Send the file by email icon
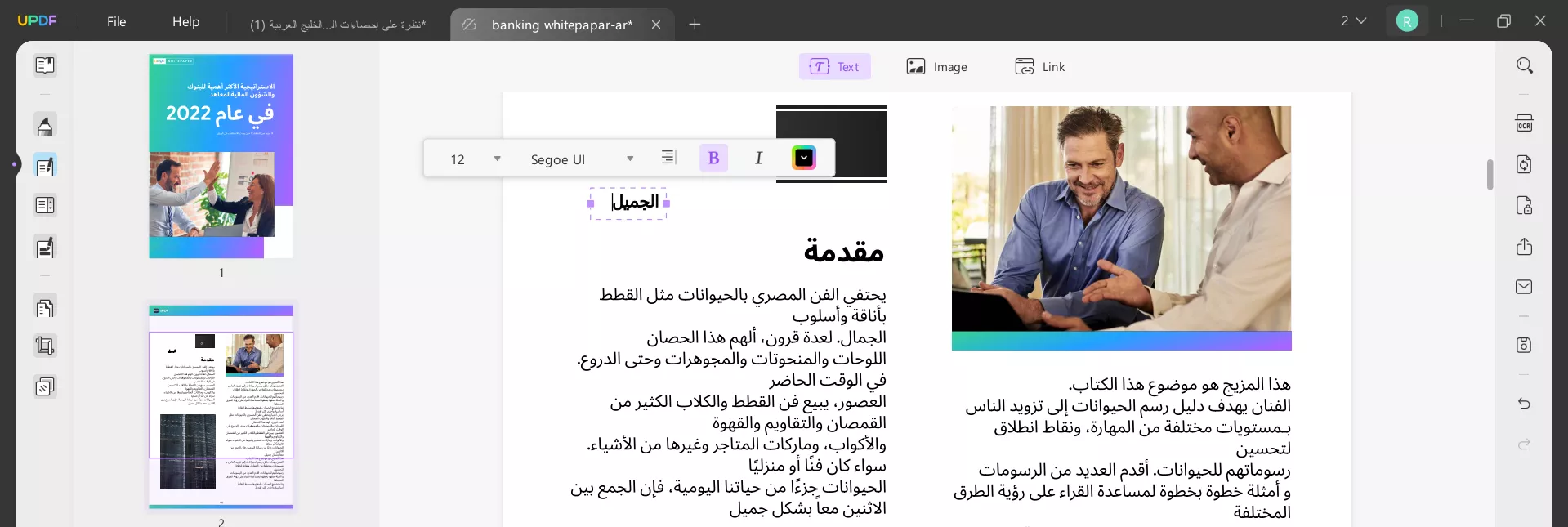The height and width of the screenshot is (527, 1568). tap(1524, 287)
